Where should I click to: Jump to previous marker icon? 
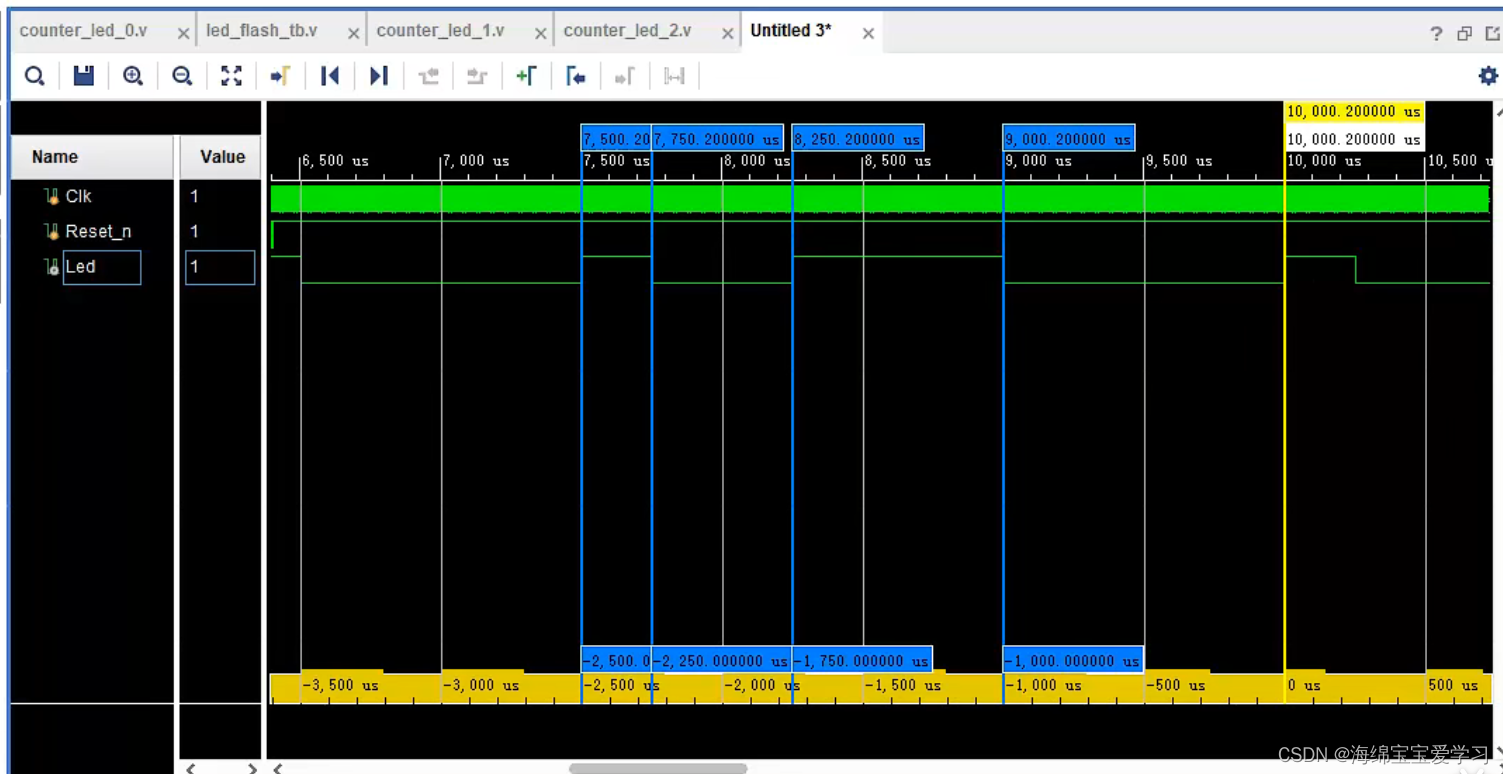(575, 76)
